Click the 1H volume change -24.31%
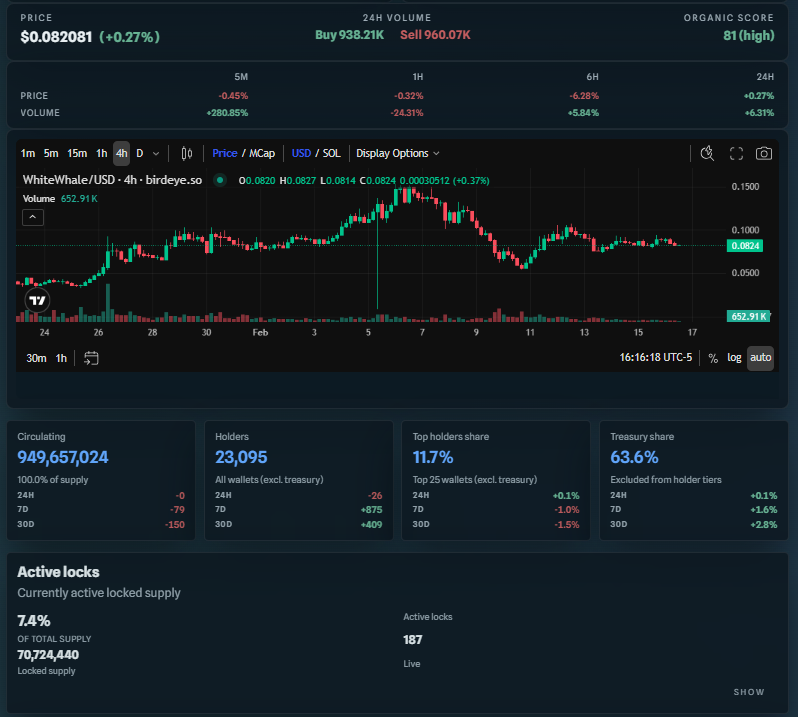 click(x=407, y=113)
